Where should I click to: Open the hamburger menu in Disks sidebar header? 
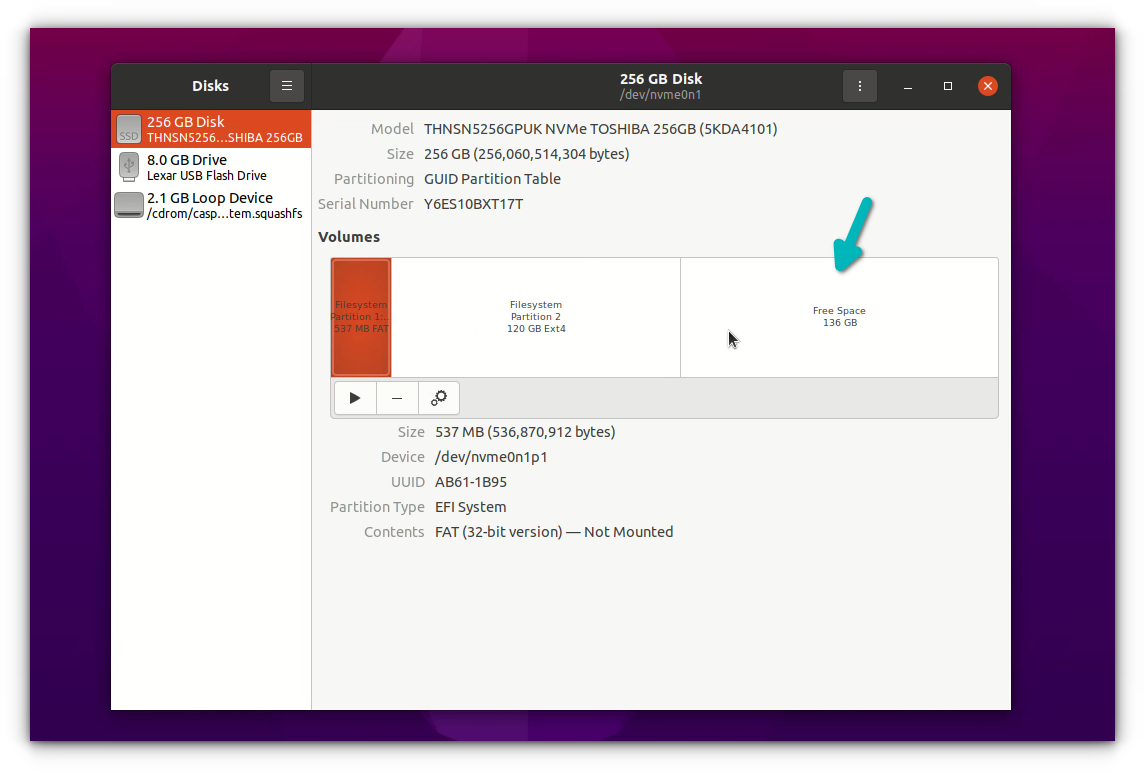coord(287,85)
